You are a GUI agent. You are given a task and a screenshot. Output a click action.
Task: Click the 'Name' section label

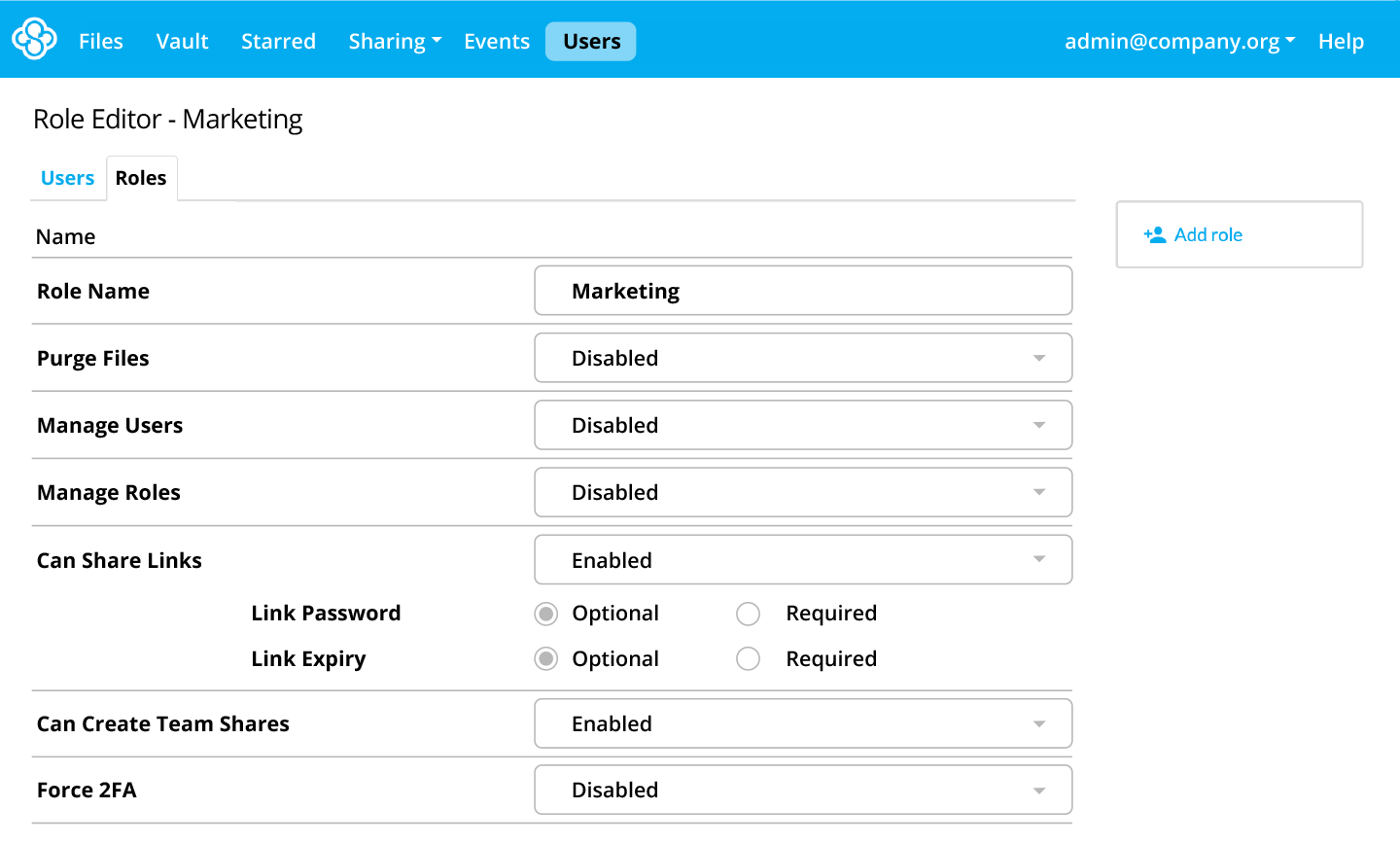coord(66,236)
